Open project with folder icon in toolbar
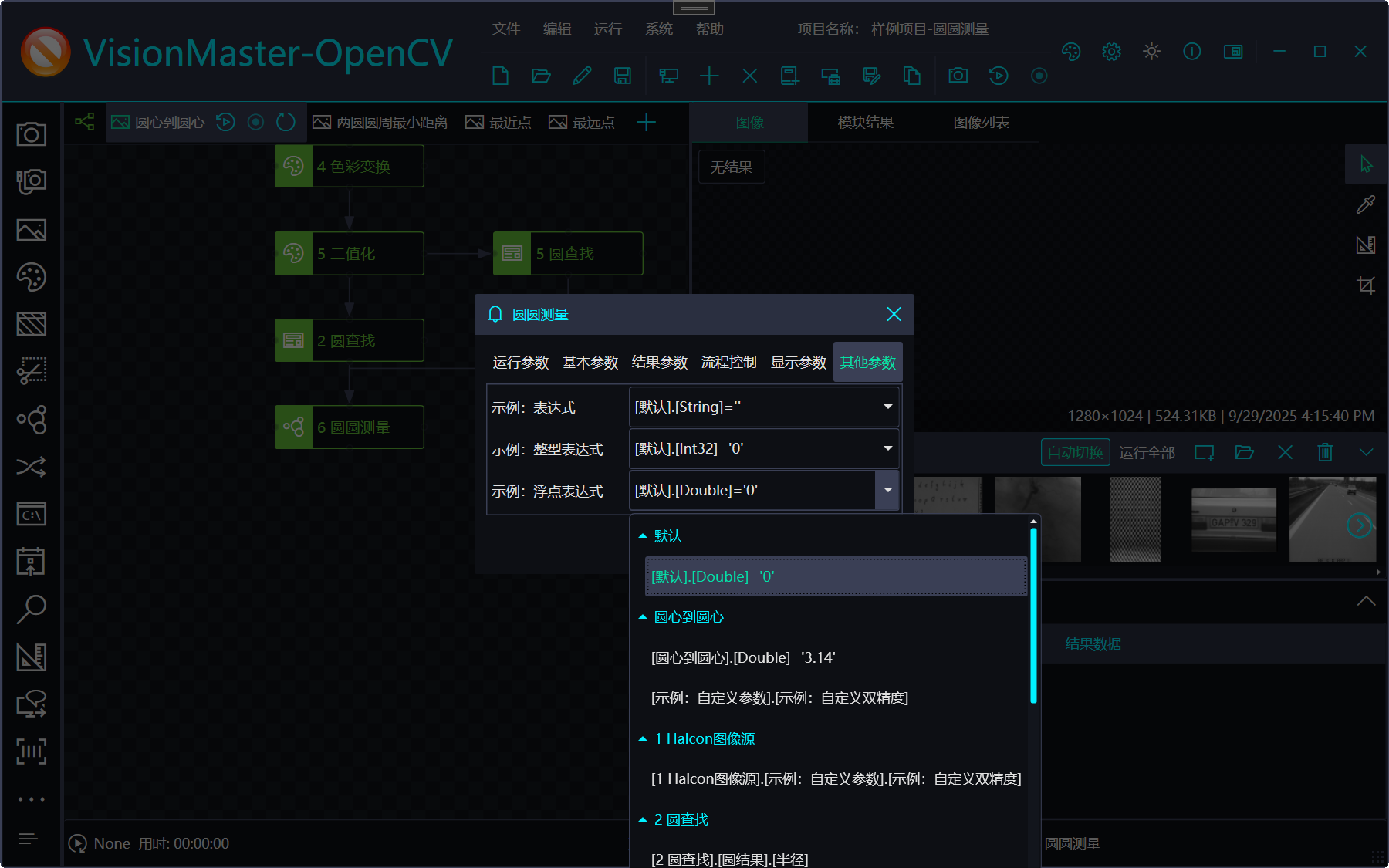 click(541, 76)
